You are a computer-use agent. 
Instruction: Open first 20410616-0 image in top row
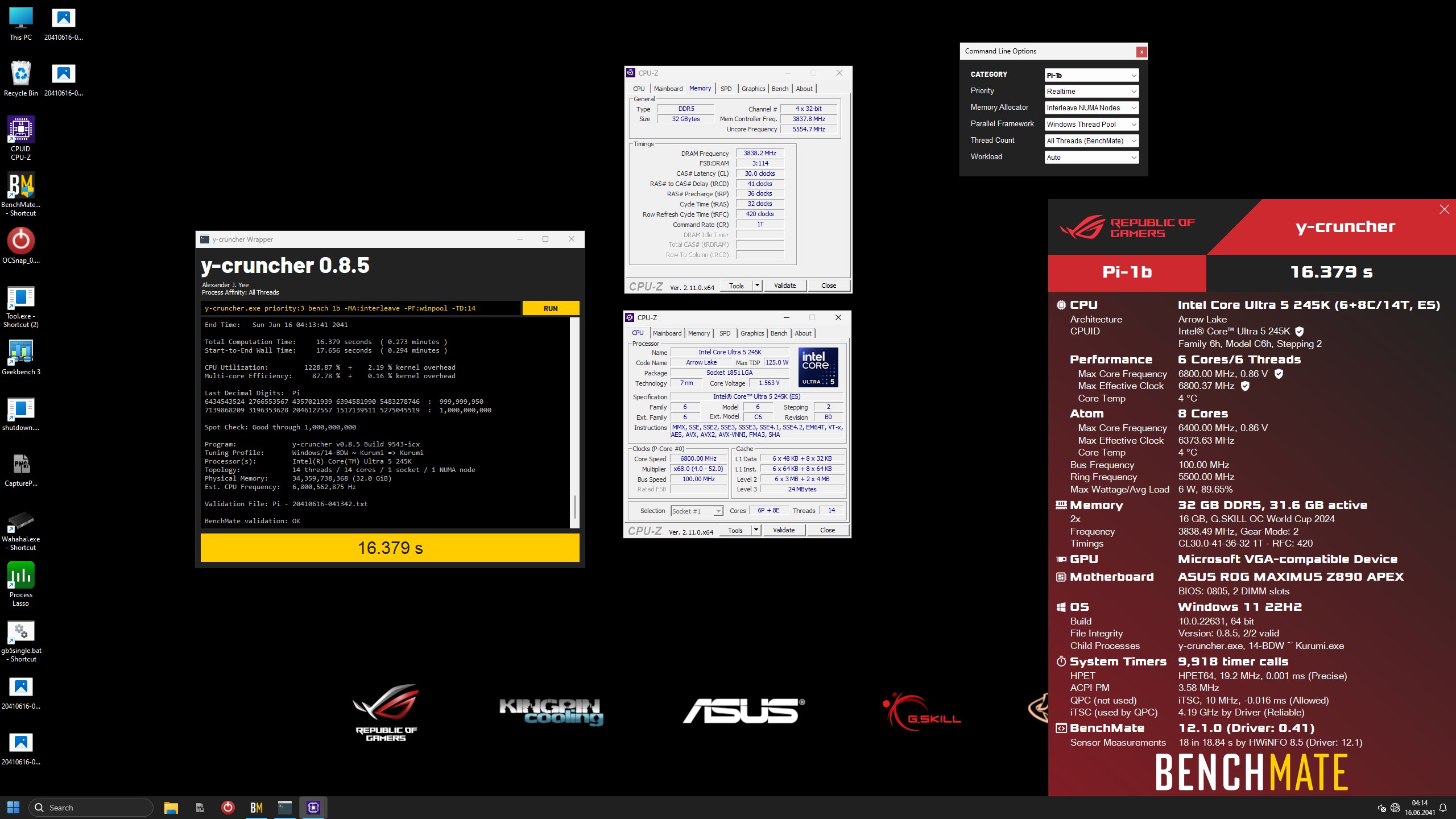pyautogui.click(x=64, y=24)
